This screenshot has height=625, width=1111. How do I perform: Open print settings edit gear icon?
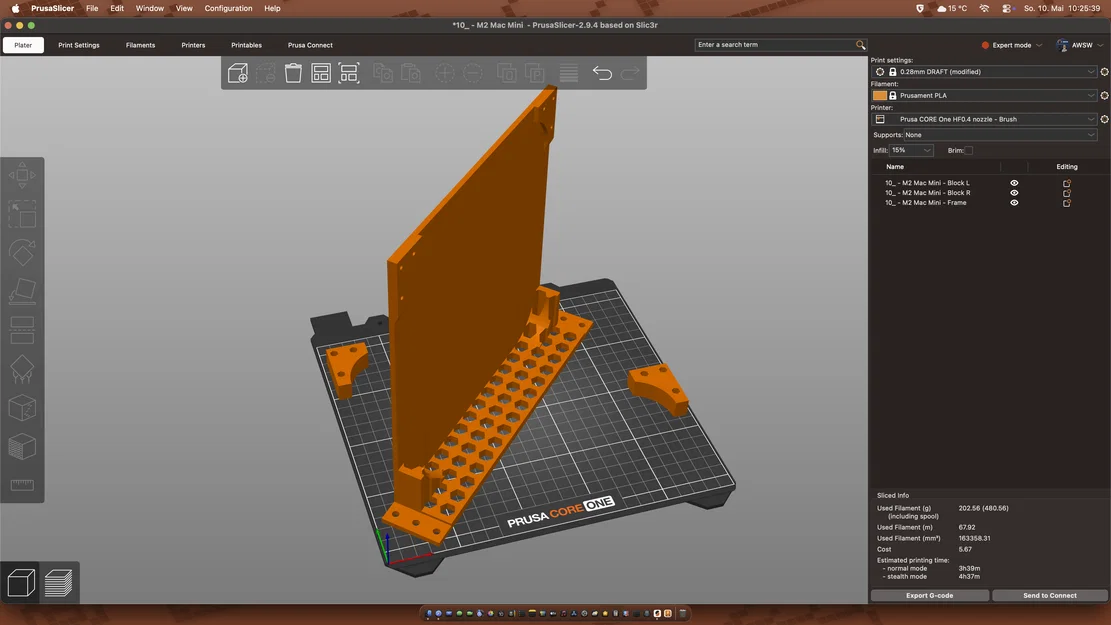pyautogui.click(x=1104, y=72)
